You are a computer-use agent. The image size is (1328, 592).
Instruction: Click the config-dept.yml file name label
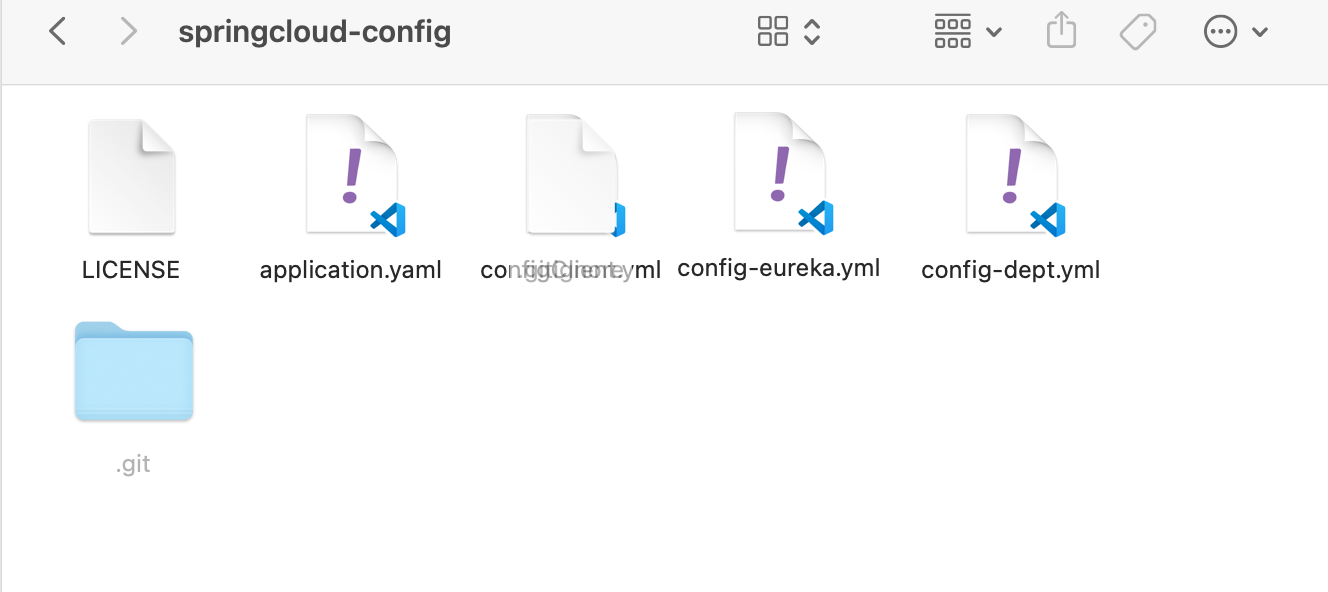pos(1010,270)
